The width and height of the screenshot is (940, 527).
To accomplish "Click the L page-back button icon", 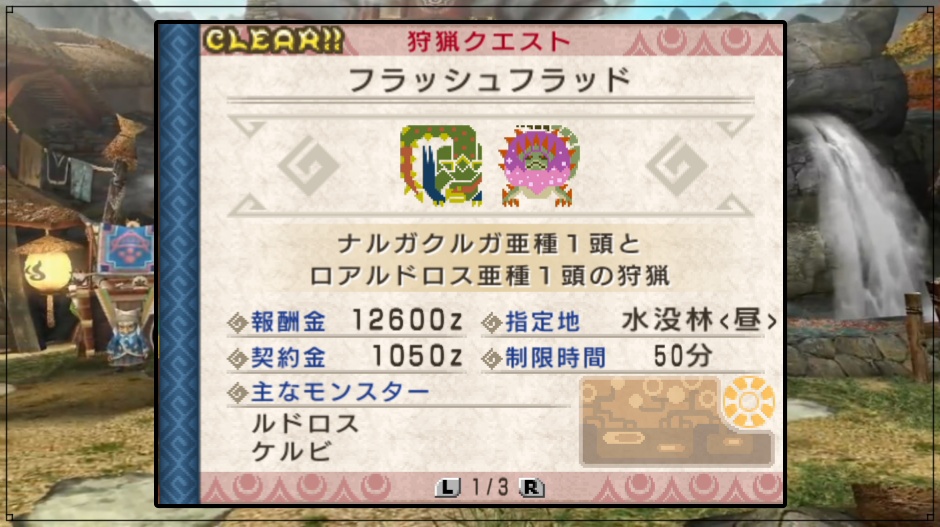I will pos(448,487).
